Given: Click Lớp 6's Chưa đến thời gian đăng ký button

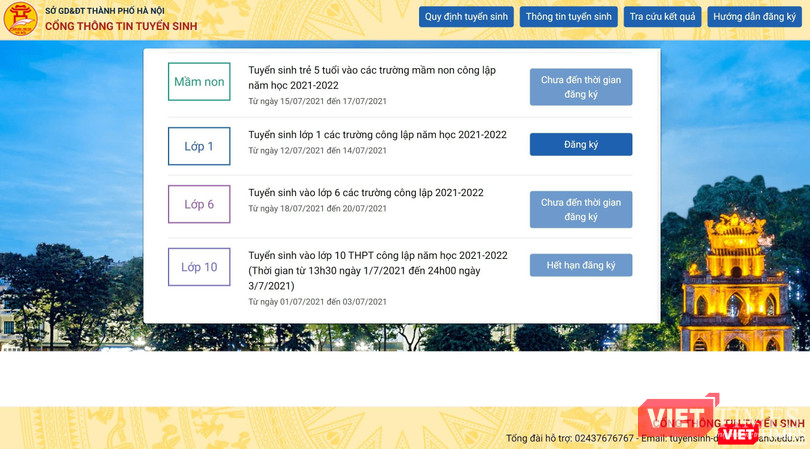Looking at the screenshot, I should point(580,209).
